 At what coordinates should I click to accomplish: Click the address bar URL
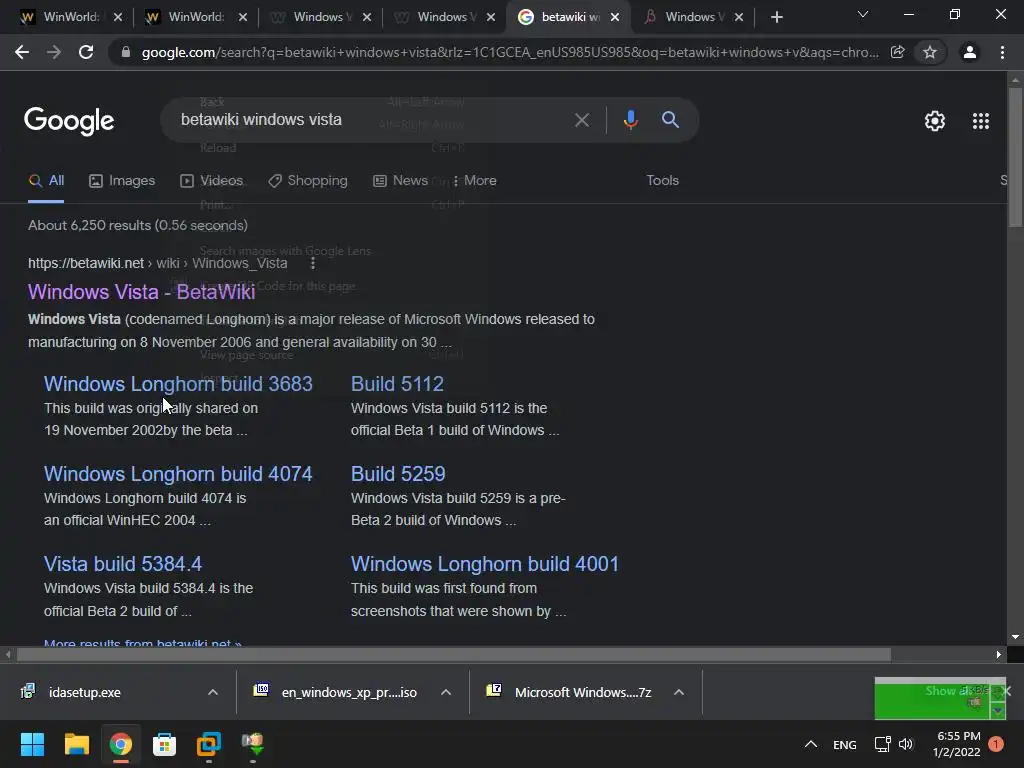pyautogui.click(x=509, y=52)
